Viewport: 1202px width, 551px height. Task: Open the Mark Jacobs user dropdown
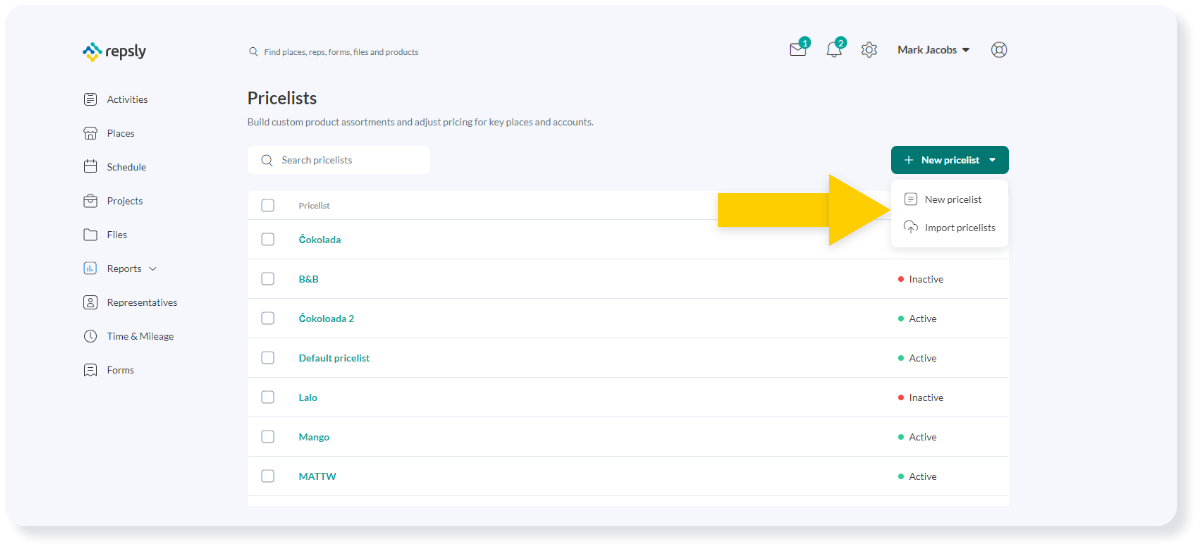[x=933, y=50]
